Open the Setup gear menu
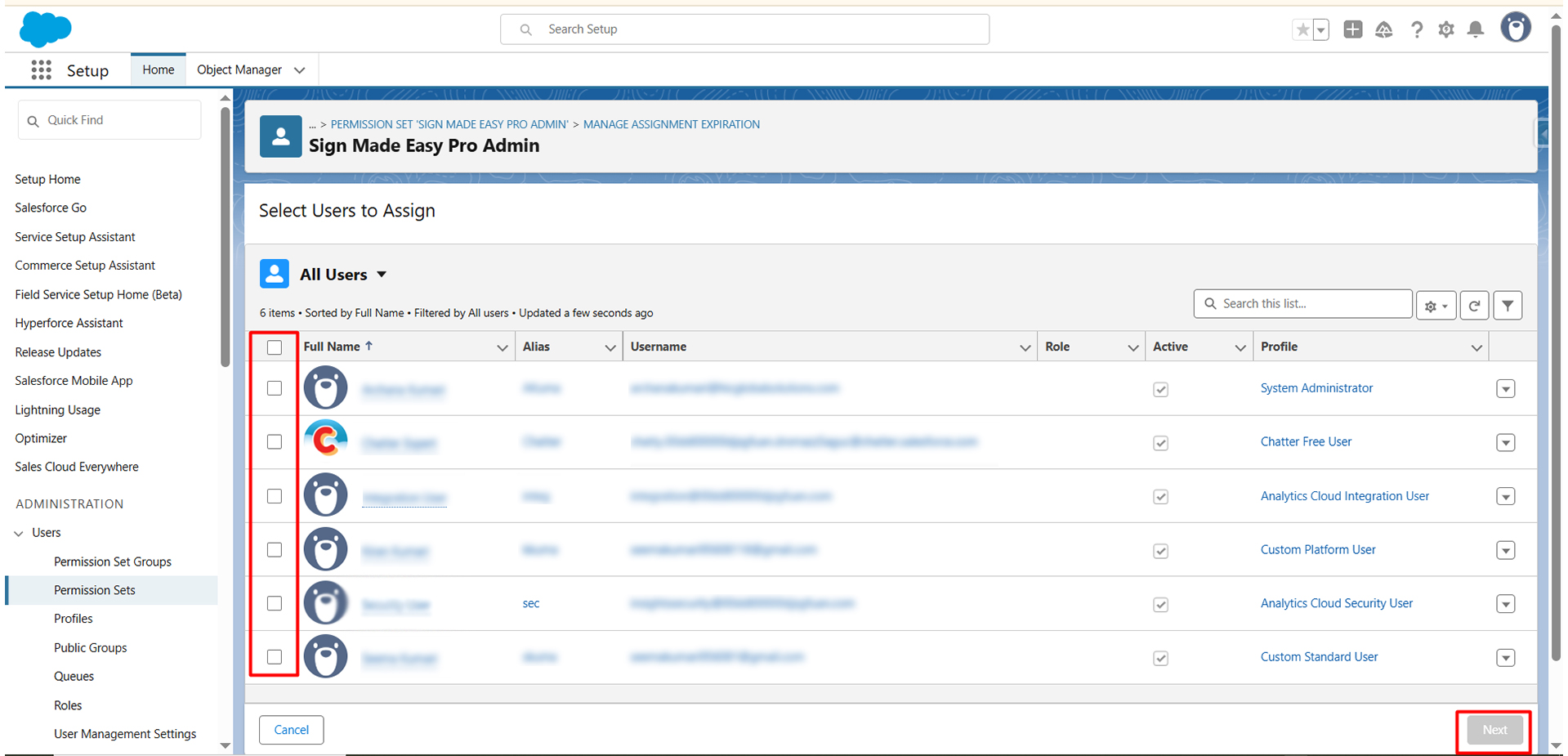Image resolution: width=1568 pixels, height=756 pixels. pyautogui.click(x=1446, y=30)
